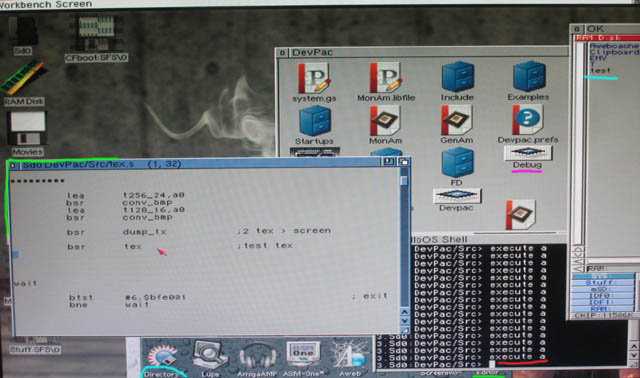640x378 pixels.
Task: Click editor window depth gadget
Action: (404, 162)
